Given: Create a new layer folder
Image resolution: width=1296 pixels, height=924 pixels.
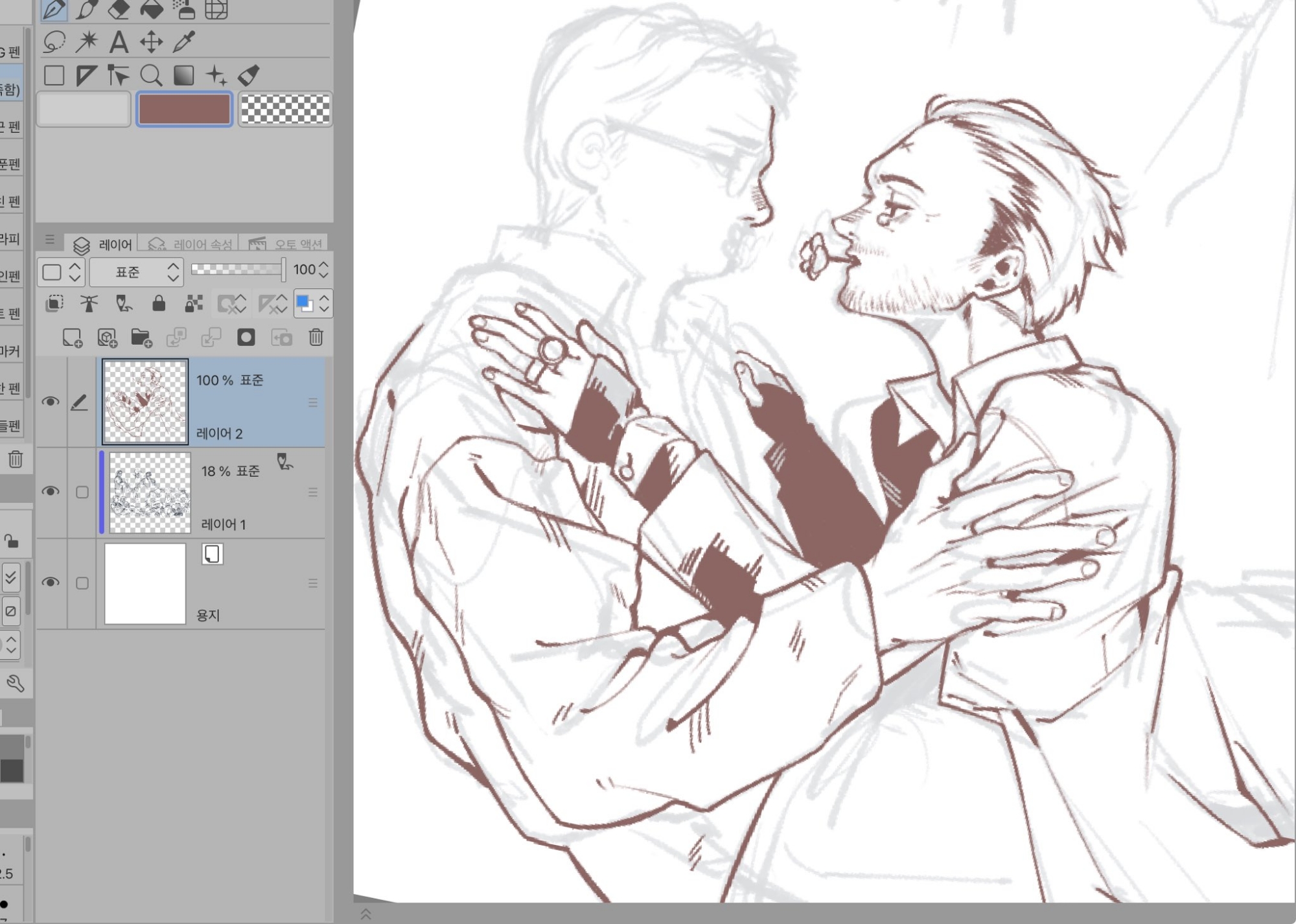Looking at the screenshot, I should point(141,338).
